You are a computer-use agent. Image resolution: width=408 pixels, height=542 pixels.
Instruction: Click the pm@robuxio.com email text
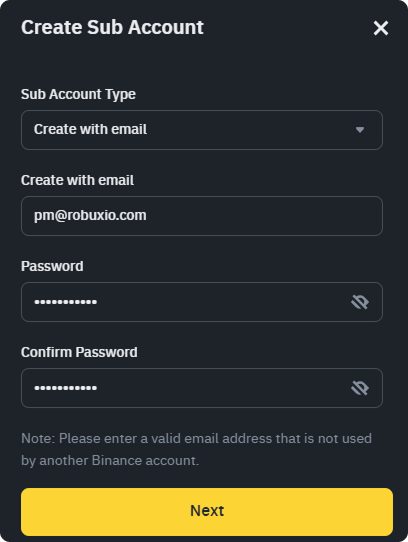pyautogui.click(x=90, y=216)
